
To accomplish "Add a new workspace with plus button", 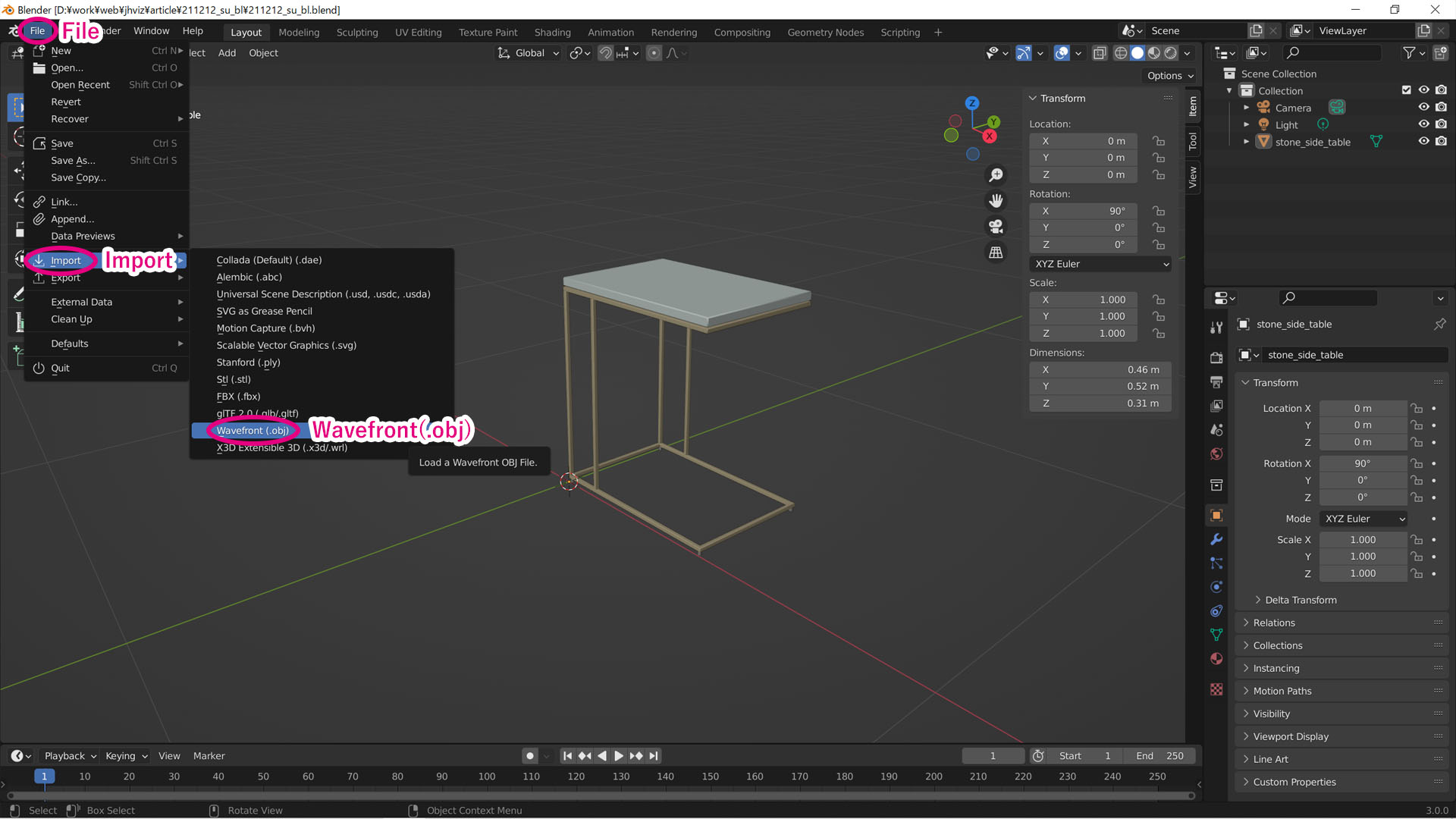I will pyautogui.click(x=938, y=32).
